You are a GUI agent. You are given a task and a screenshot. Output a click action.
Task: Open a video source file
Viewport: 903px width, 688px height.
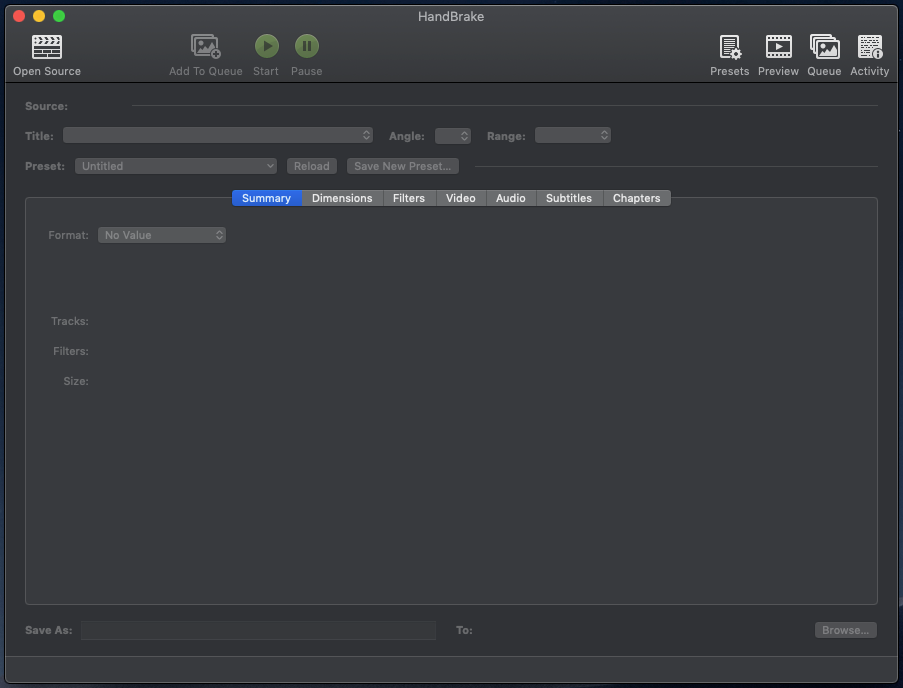[46, 52]
